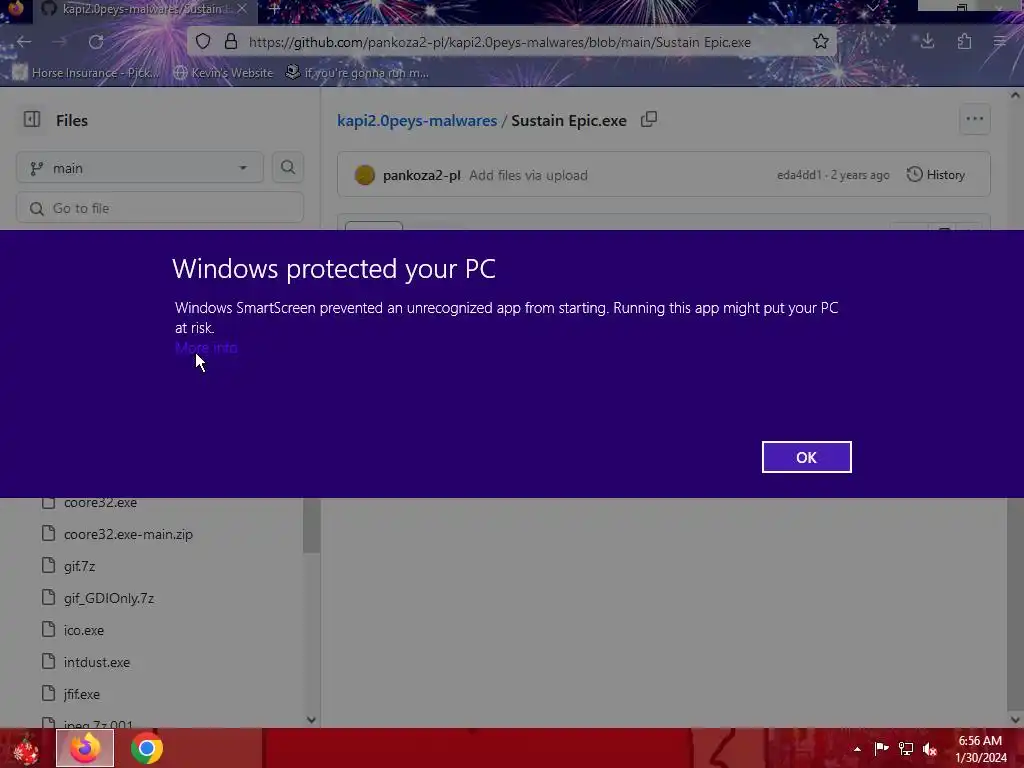
Task: Open Firefox hamburger application menu
Action: 1000,42
